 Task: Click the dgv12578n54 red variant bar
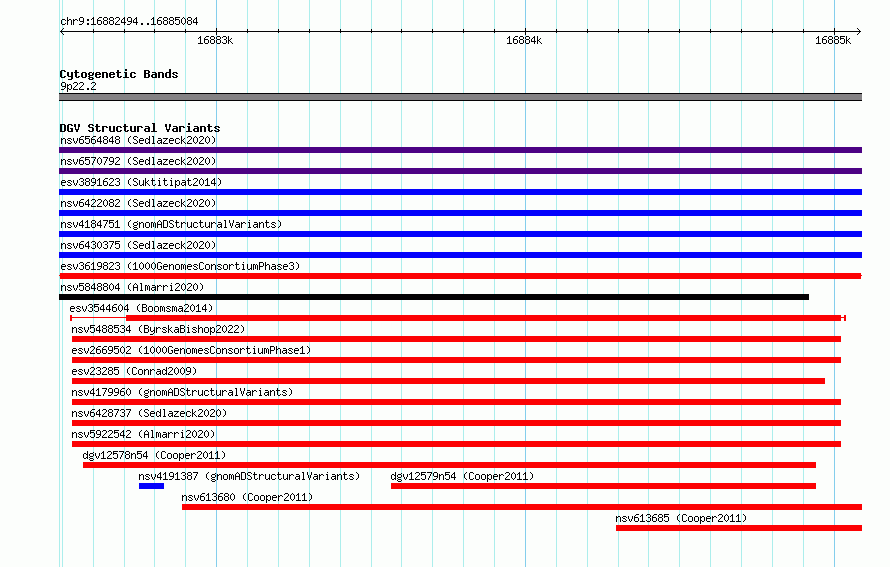pos(450,465)
